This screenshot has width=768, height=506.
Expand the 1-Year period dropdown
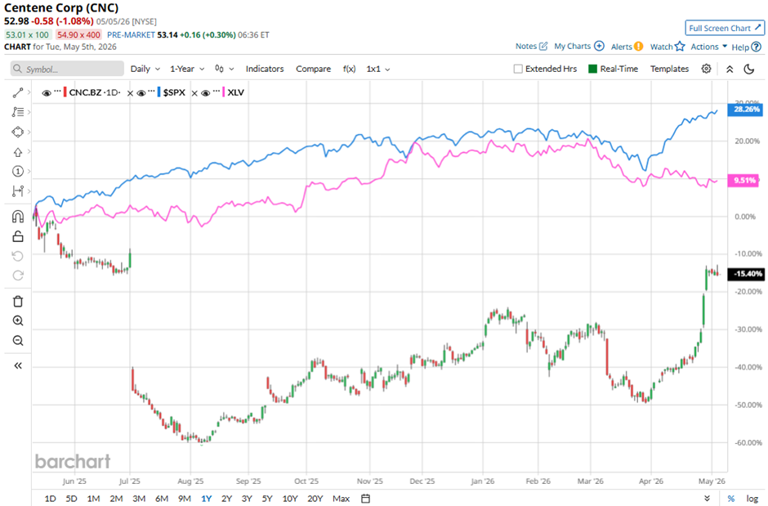187,69
